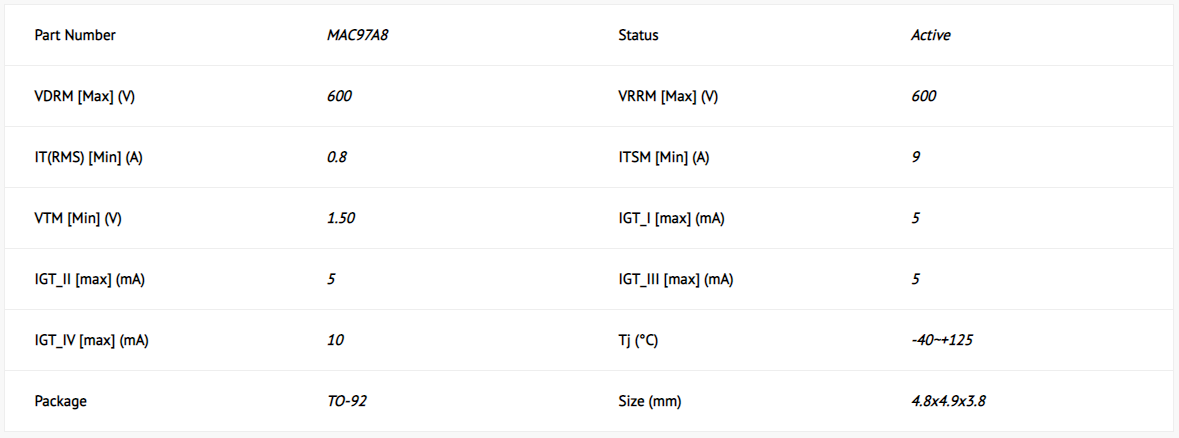Select the 1.50 VTM value
This screenshot has width=1179, height=438.
coord(341,219)
